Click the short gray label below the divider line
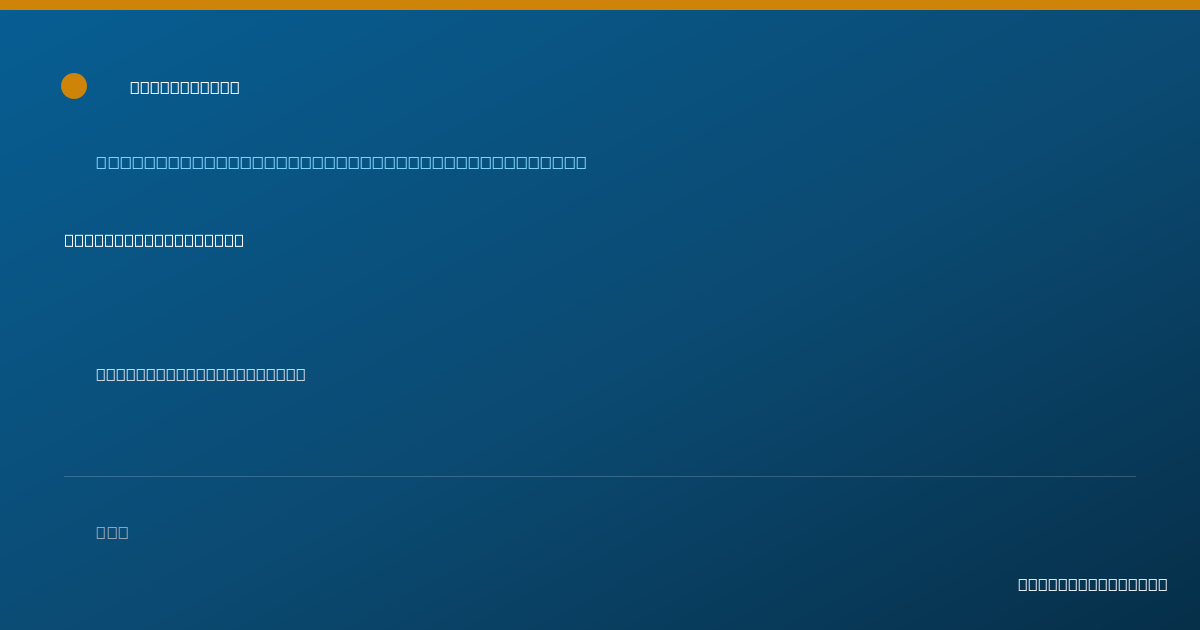 [112, 532]
